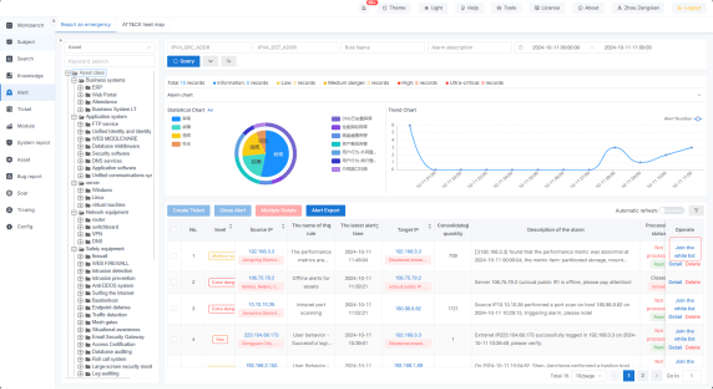Focus the Keyword search field in asset panel
713x389 pixels.
110,61
